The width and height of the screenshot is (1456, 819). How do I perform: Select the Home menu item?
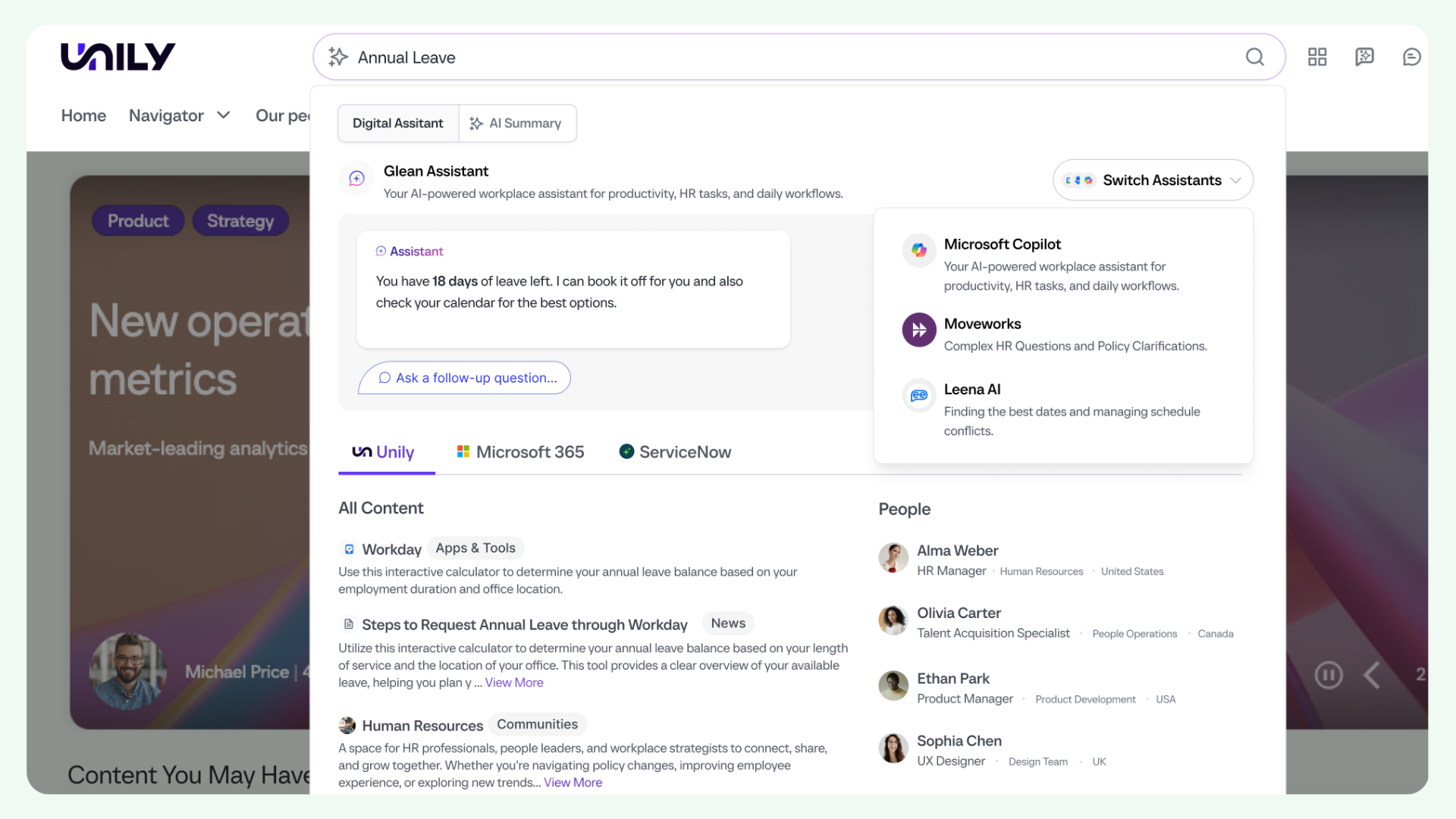tap(83, 115)
